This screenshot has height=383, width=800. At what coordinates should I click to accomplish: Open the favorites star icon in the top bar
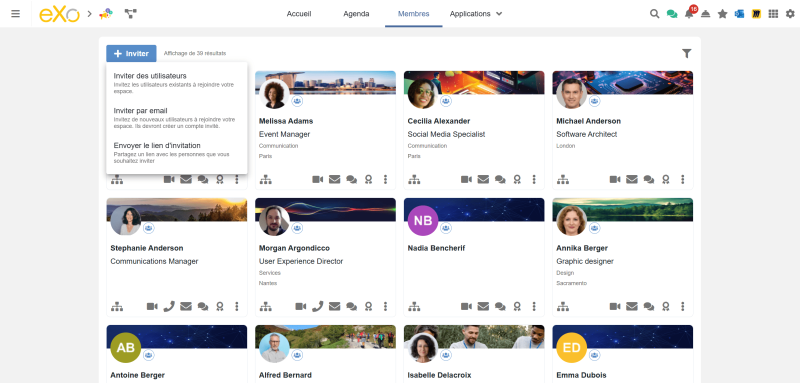722,14
